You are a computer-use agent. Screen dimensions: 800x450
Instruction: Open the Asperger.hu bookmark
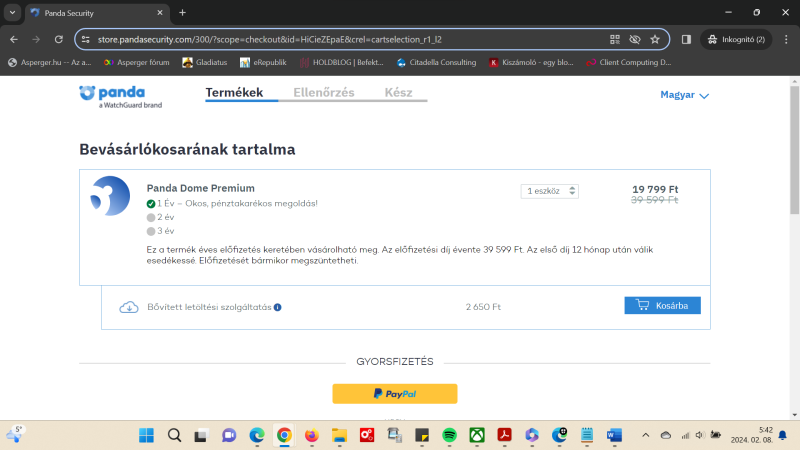(49, 62)
